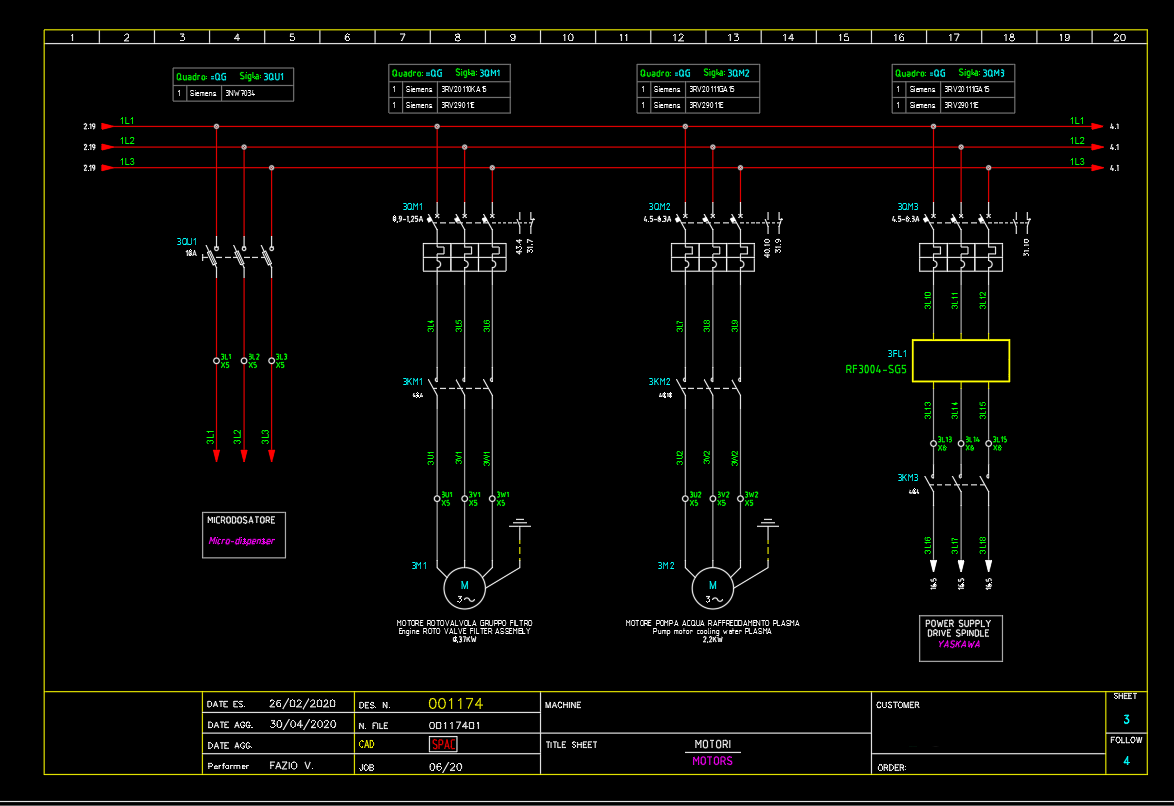Screen dimensions: 1174x806
Task: Click the 18A rating under 3QU1
Action: click(x=191, y=253)
